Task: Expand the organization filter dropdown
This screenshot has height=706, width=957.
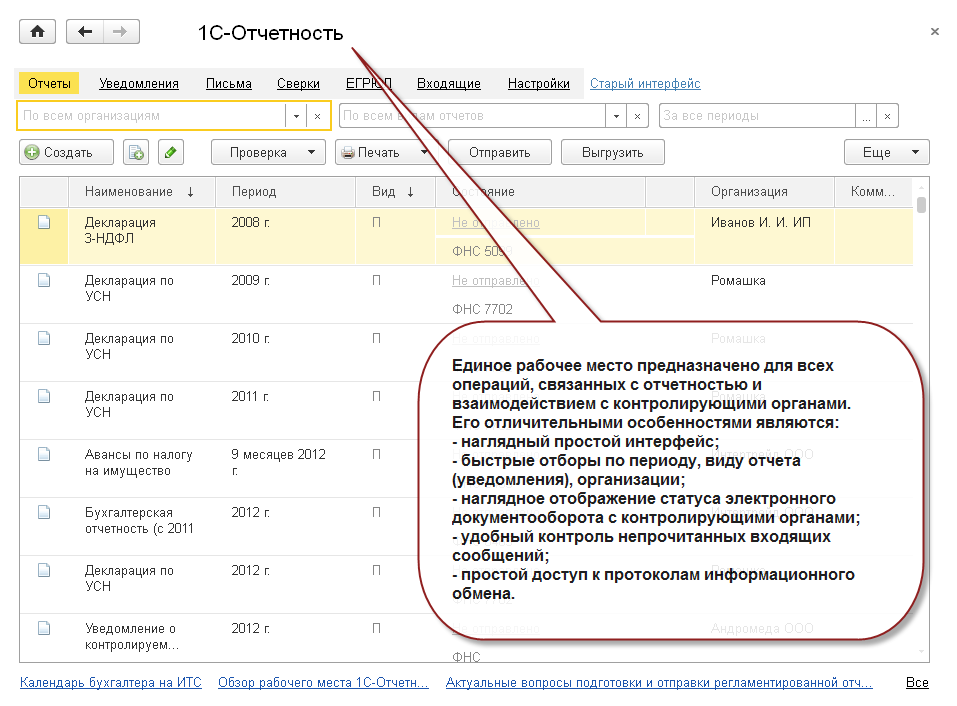Action: tap(296, 116)
